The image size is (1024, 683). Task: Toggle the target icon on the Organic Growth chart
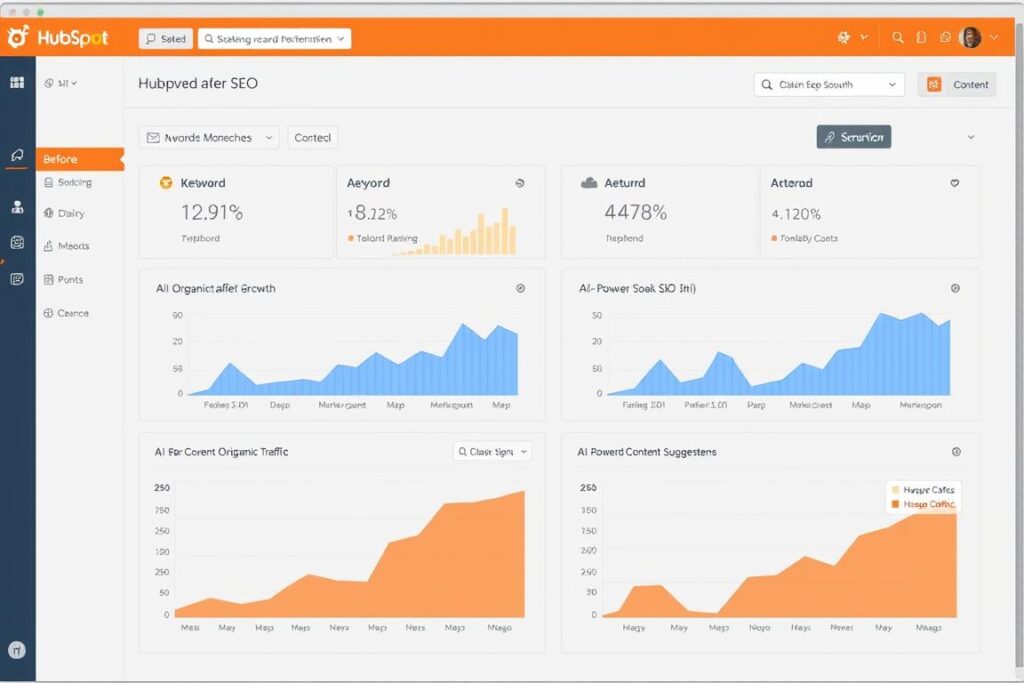click(521, 288)
